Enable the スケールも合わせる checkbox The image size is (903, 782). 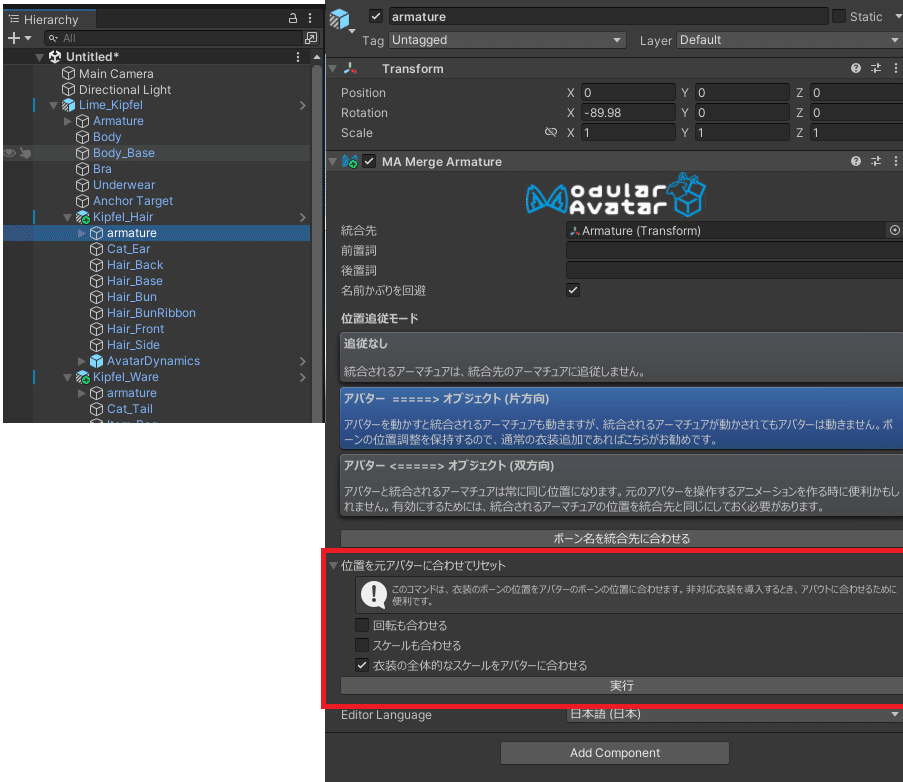click(x=361, y=644)
